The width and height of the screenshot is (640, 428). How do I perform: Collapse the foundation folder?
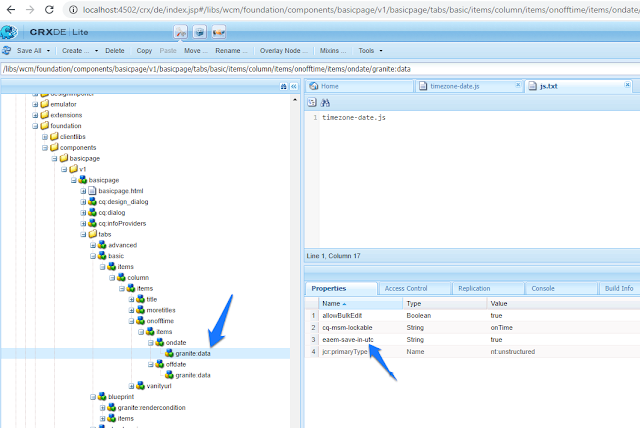(35, 126)
